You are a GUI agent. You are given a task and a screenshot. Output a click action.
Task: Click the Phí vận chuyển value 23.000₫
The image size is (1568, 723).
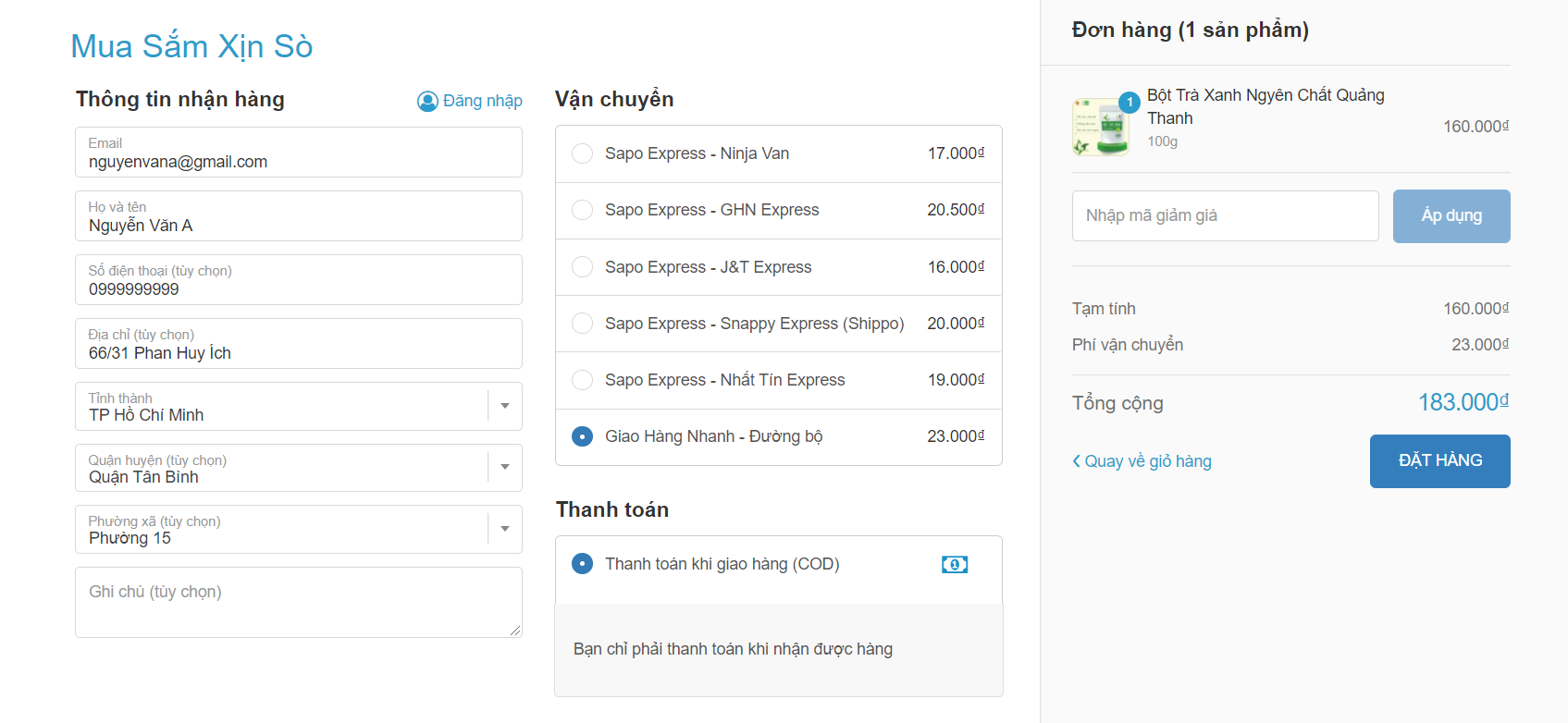[x=1480, y=345]
